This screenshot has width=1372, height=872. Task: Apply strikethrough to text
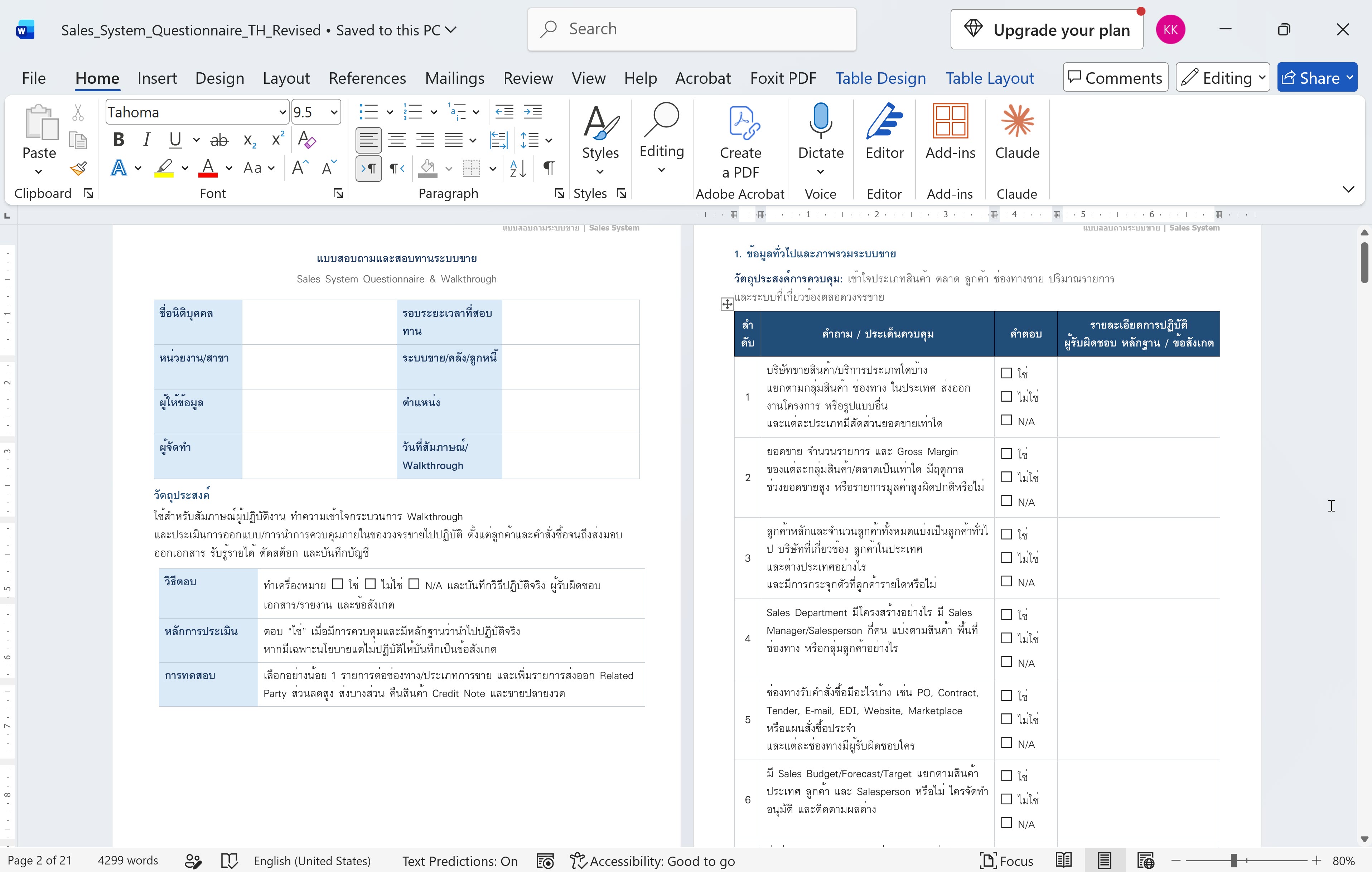click(219, 140)
